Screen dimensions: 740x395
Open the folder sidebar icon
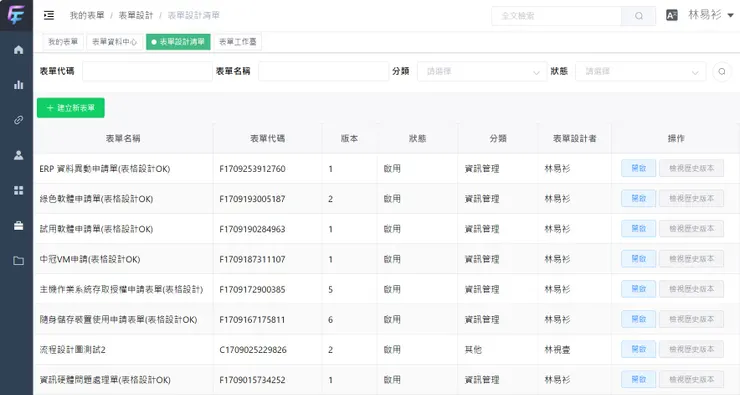[18, 261]
